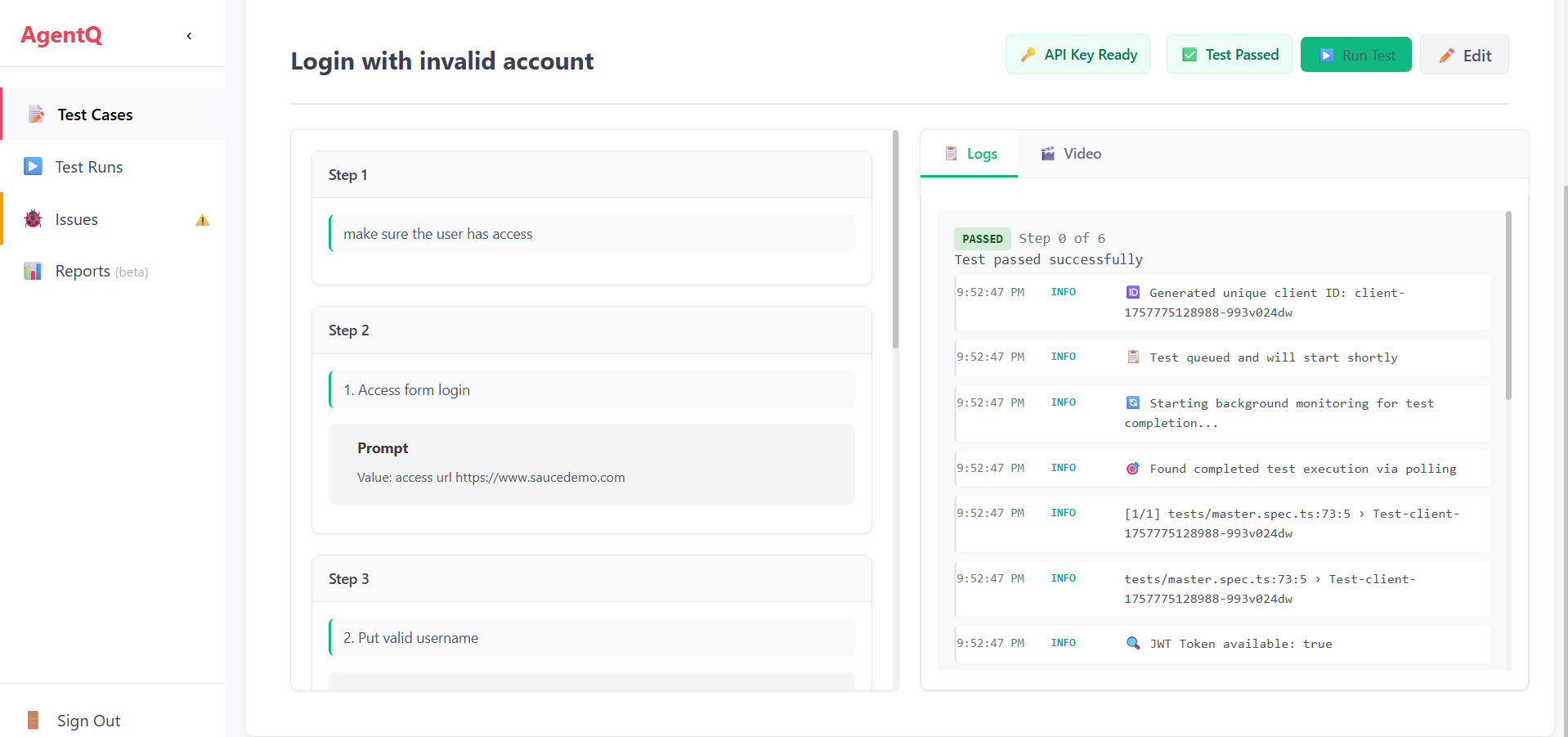This screenshot has width=1568, height=737.
Task: Expand the Step 3 section
Action: click(x=592, y=578)
